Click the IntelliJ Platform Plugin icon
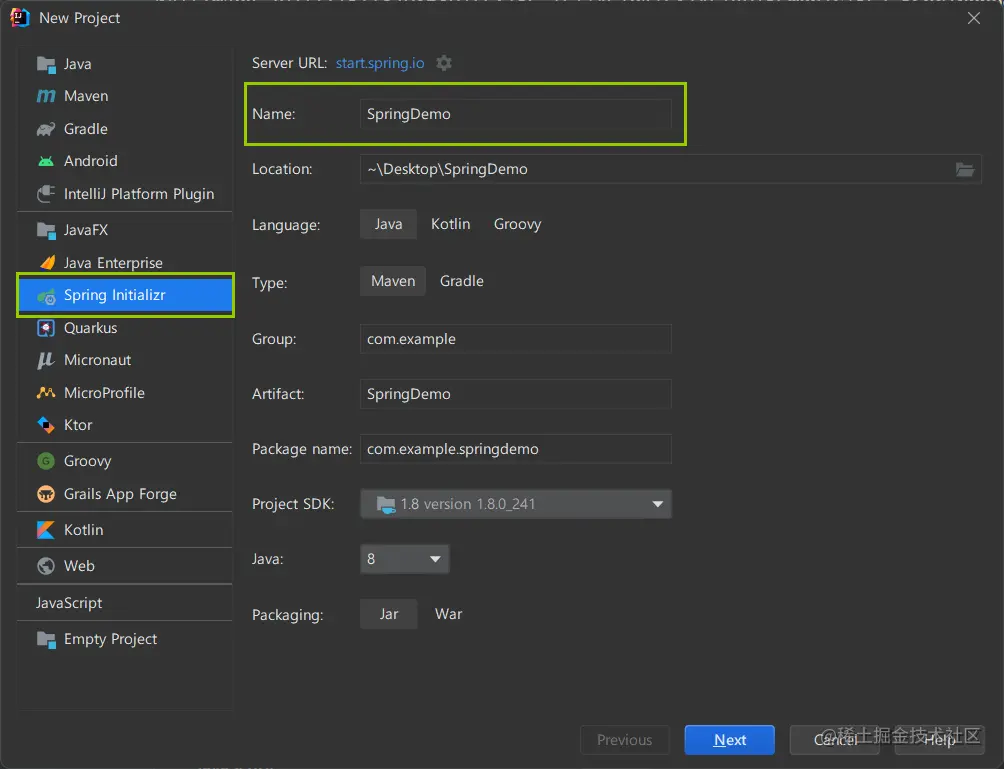 click(x=46, y=193)
